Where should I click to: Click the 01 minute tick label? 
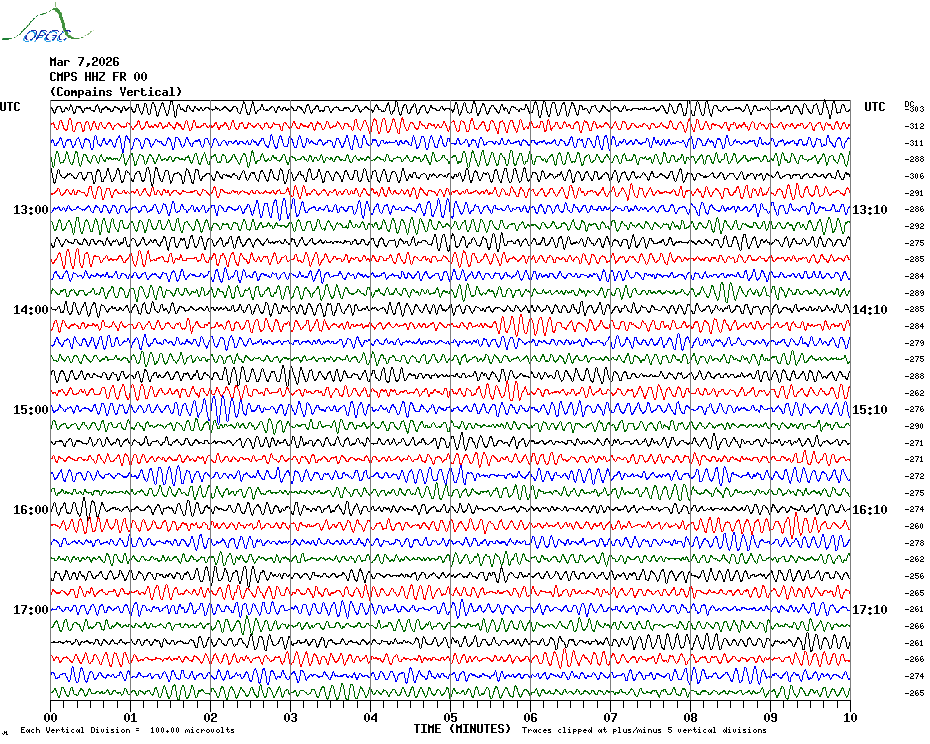[x=130, y=717]
